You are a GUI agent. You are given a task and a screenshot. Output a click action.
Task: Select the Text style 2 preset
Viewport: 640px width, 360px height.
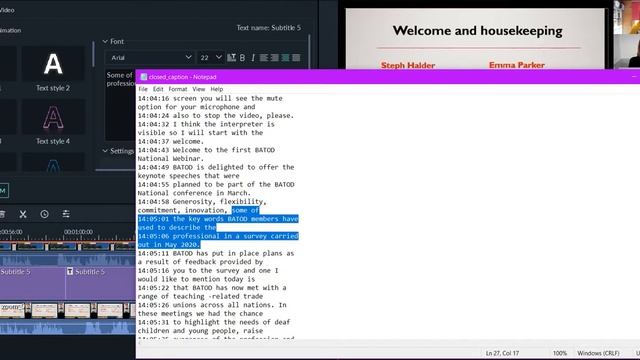53,69
